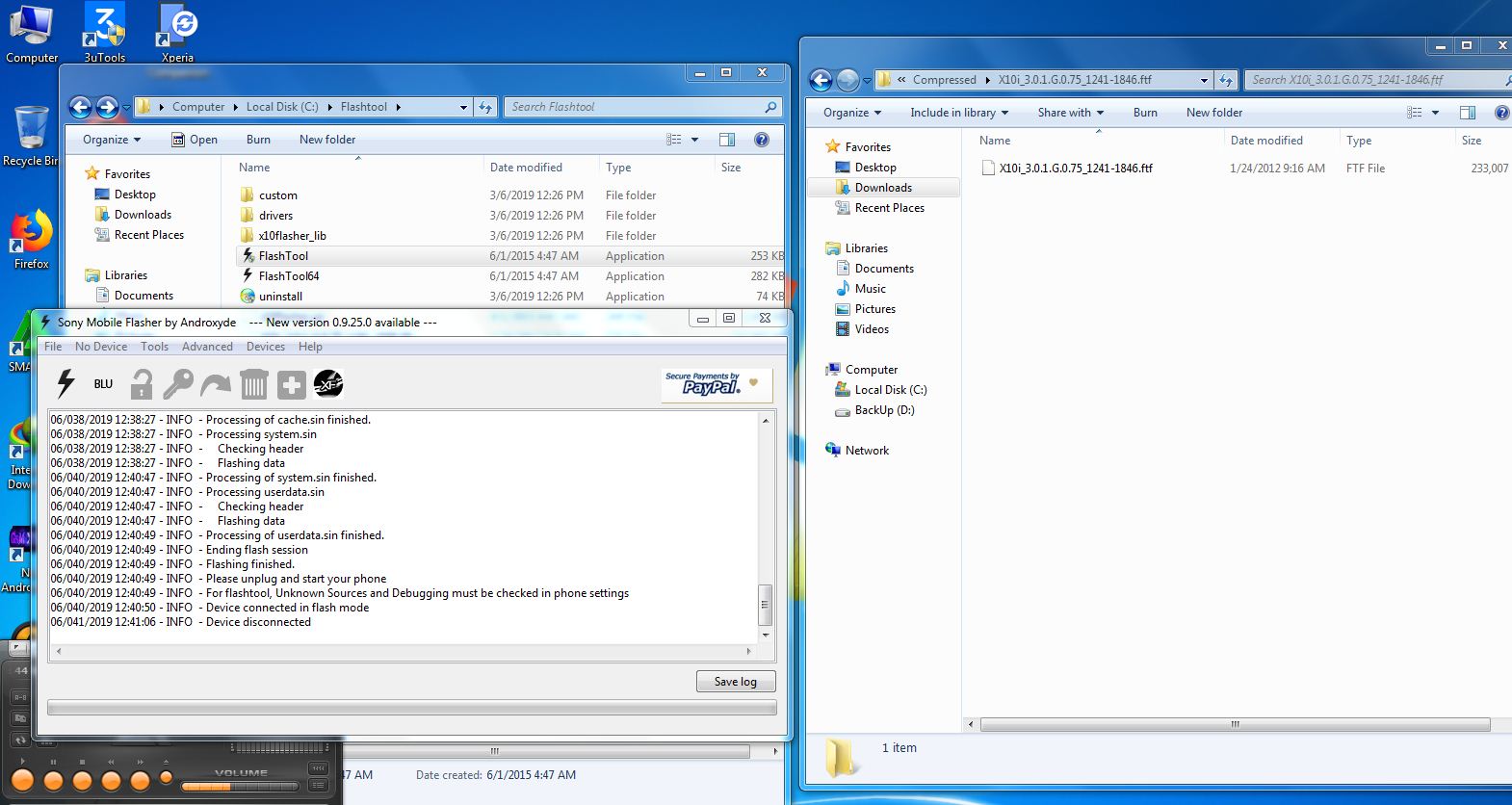
Task: Click forward arrow in Flashtool explorer window
Action: tap(108, 107)
